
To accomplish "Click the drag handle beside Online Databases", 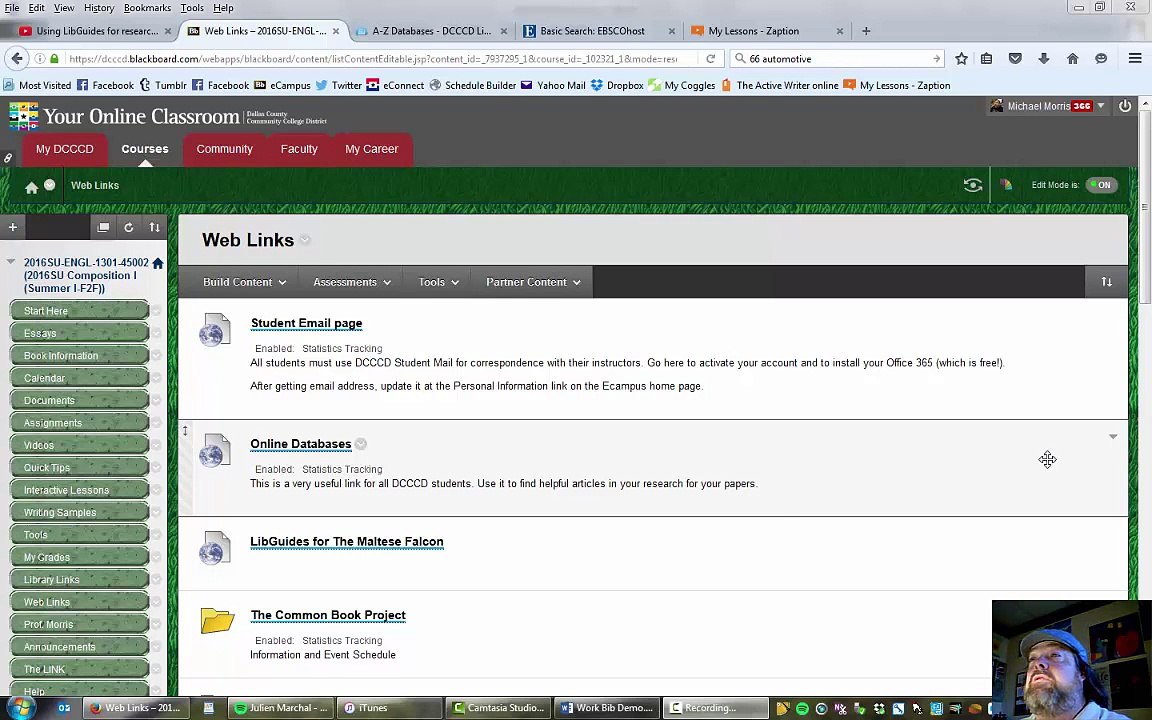I will click(185, 431).
